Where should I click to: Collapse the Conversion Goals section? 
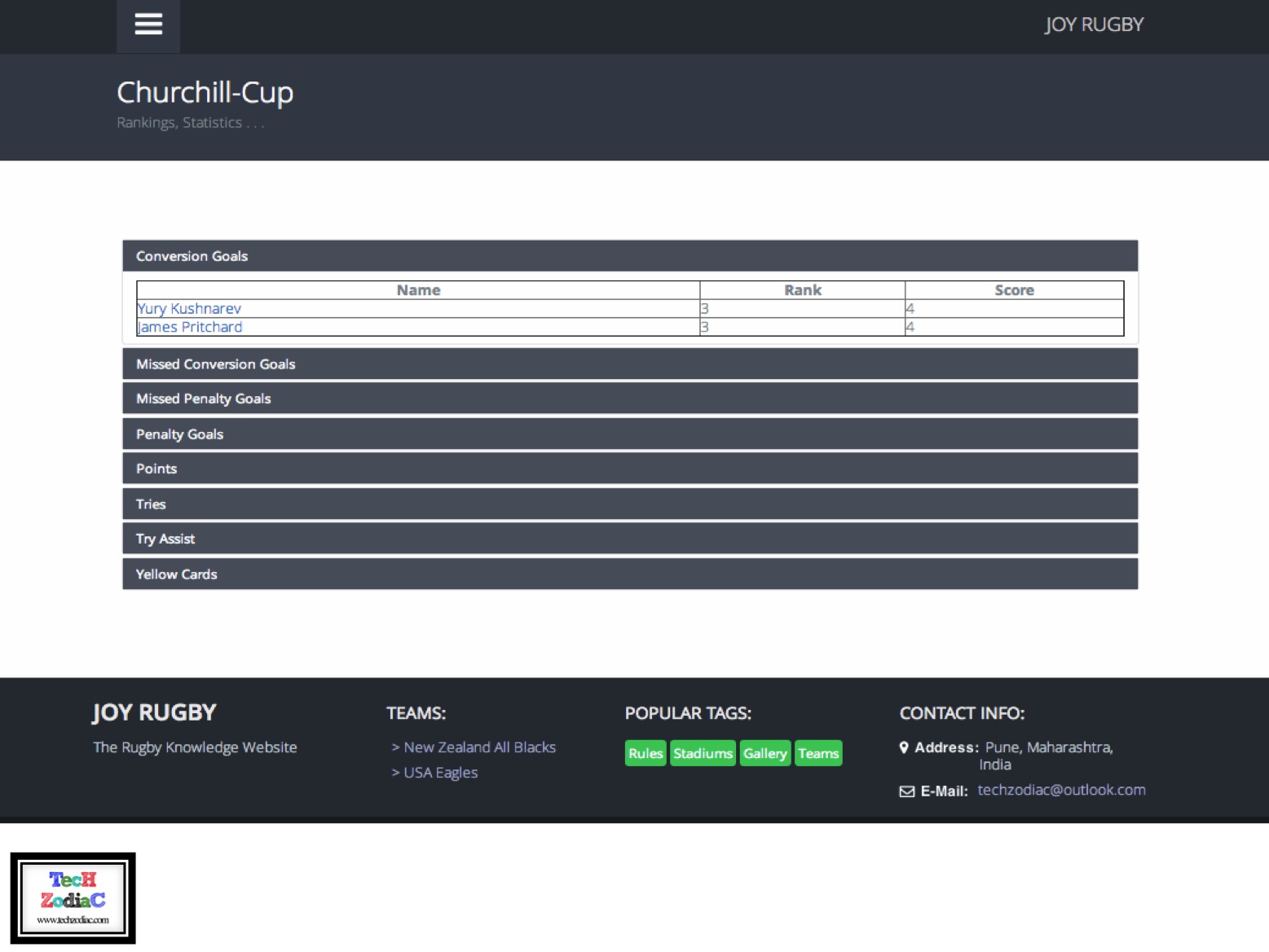tap(630, 256)
